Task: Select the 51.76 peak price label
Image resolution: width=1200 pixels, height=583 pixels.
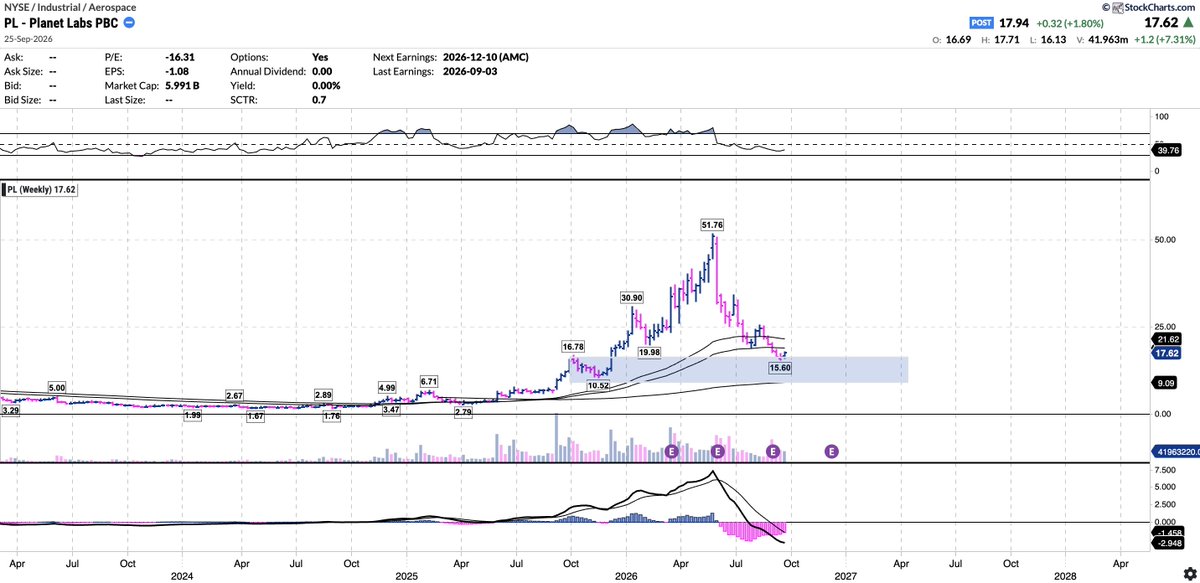Action: [x=714, y=226]
